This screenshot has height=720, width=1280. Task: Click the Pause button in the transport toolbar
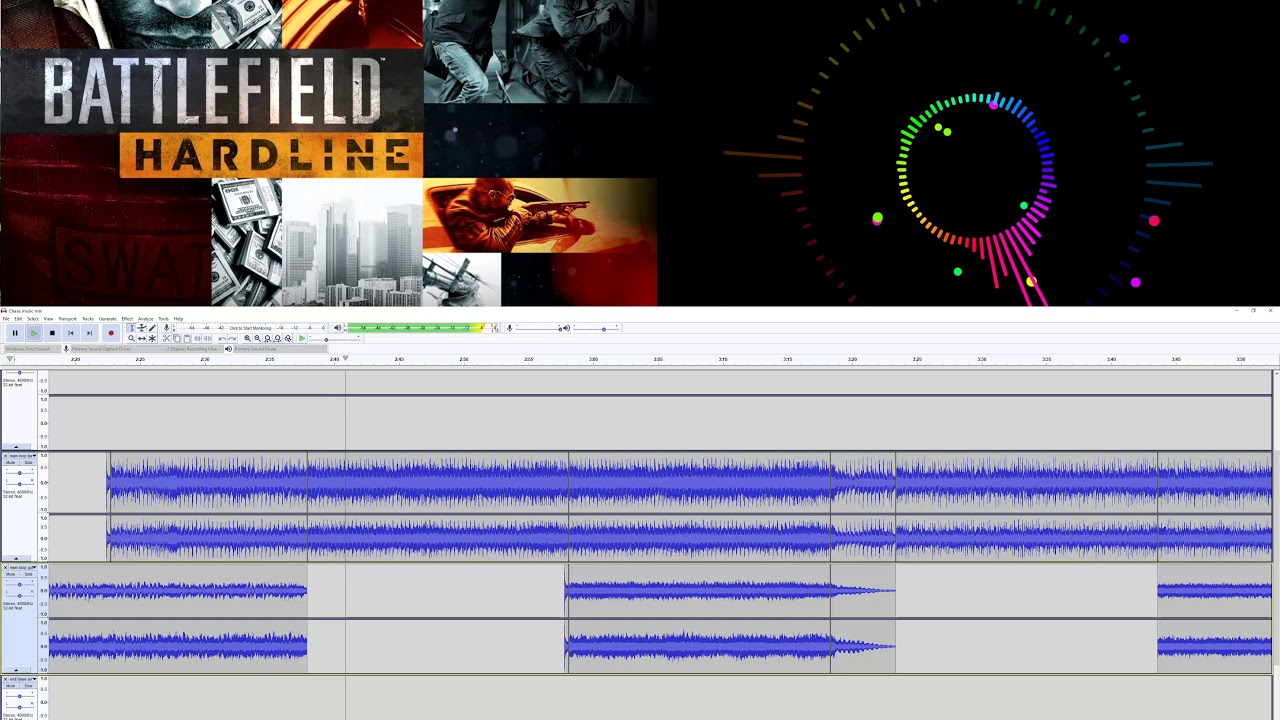click(15, 333)
